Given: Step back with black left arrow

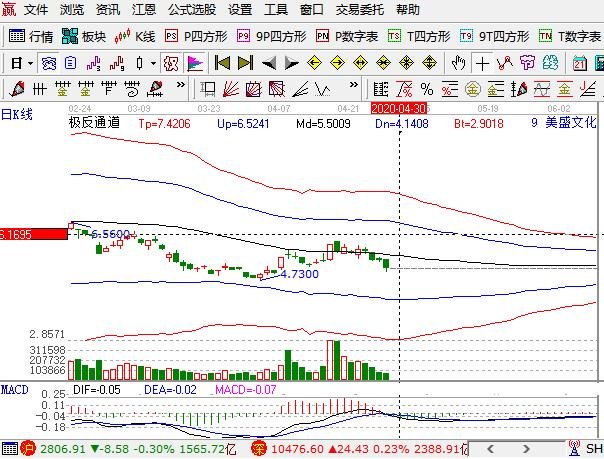Looking at the screenshot, I should [269, 63].
